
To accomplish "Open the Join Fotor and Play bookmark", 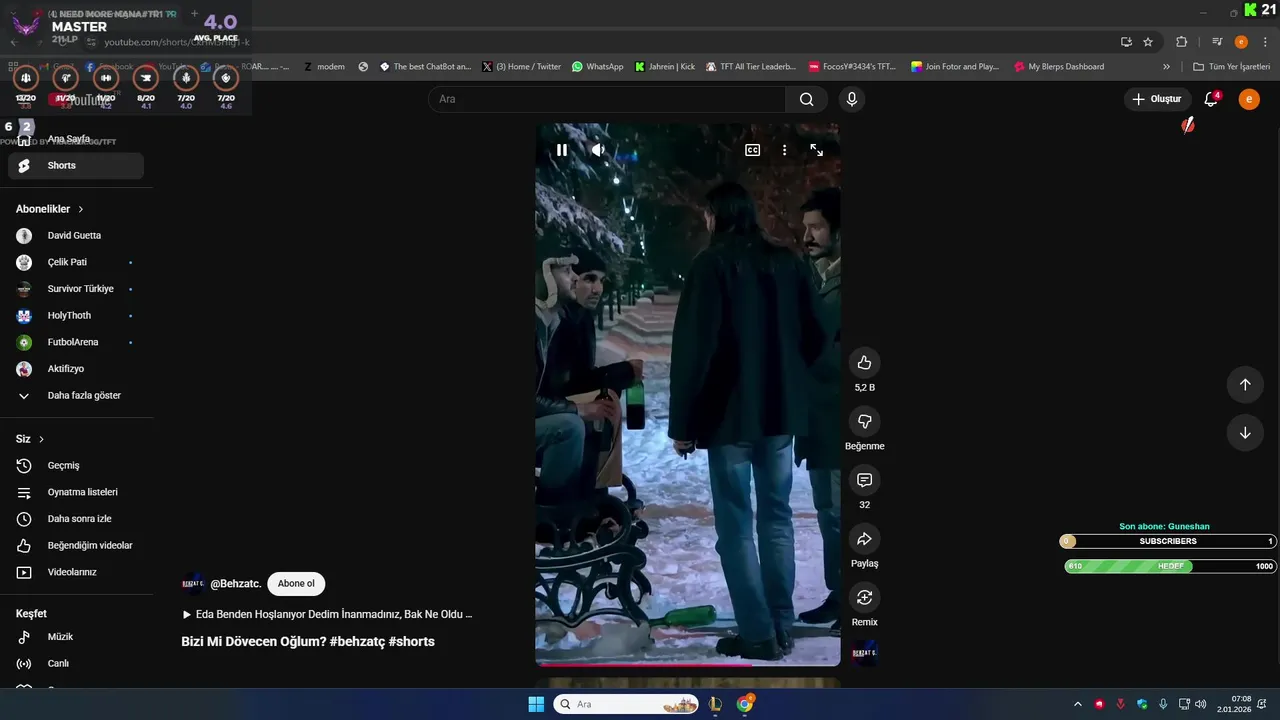I will [955, 67].
